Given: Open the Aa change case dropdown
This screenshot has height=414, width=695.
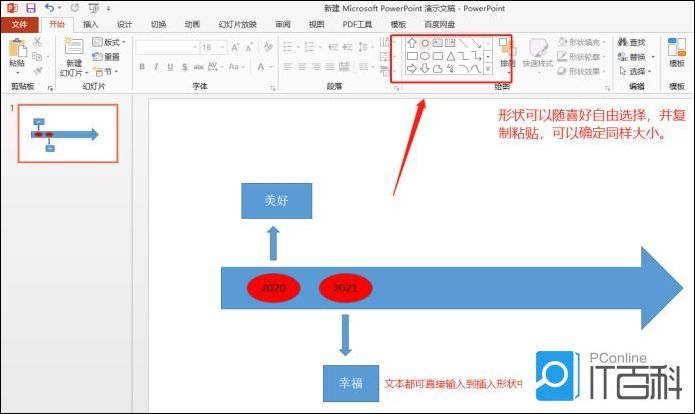Looking at the screenshot, I should 236,67.
